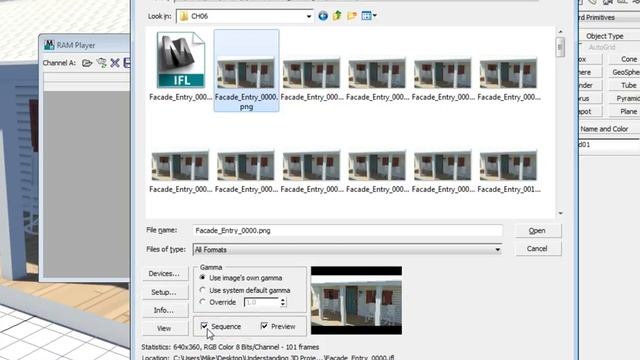Screen dimensions: 640x360
Task: Click the Statistics 640x360 text line
Action: point(231,347)
